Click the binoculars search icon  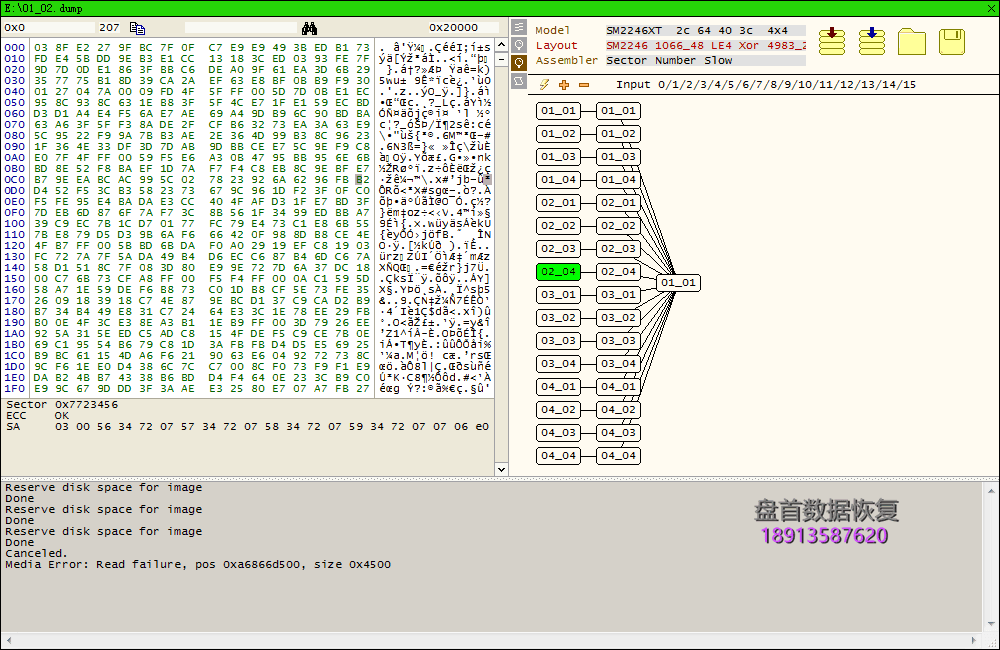(x=310, y=28)
